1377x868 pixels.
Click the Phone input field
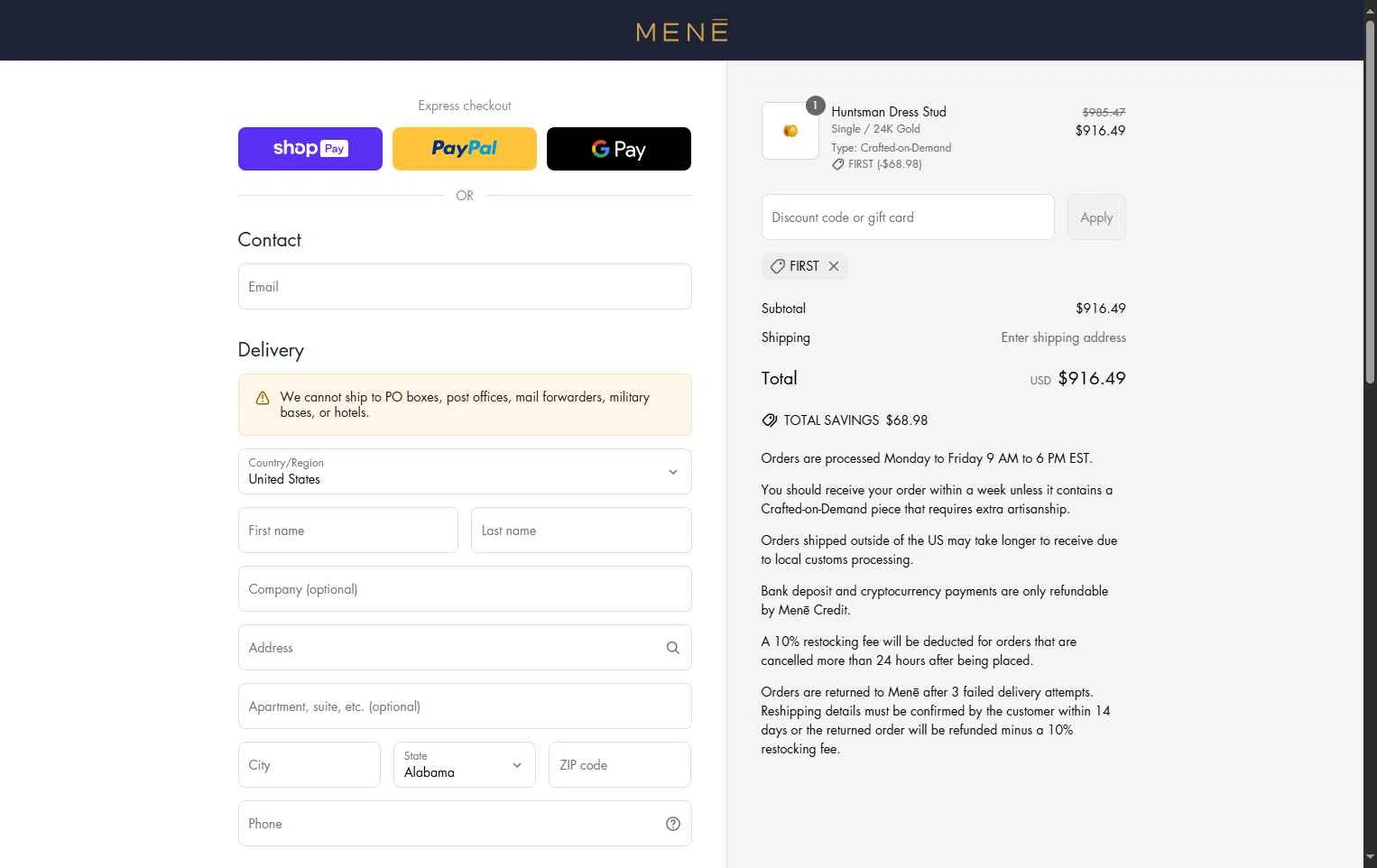465,823
